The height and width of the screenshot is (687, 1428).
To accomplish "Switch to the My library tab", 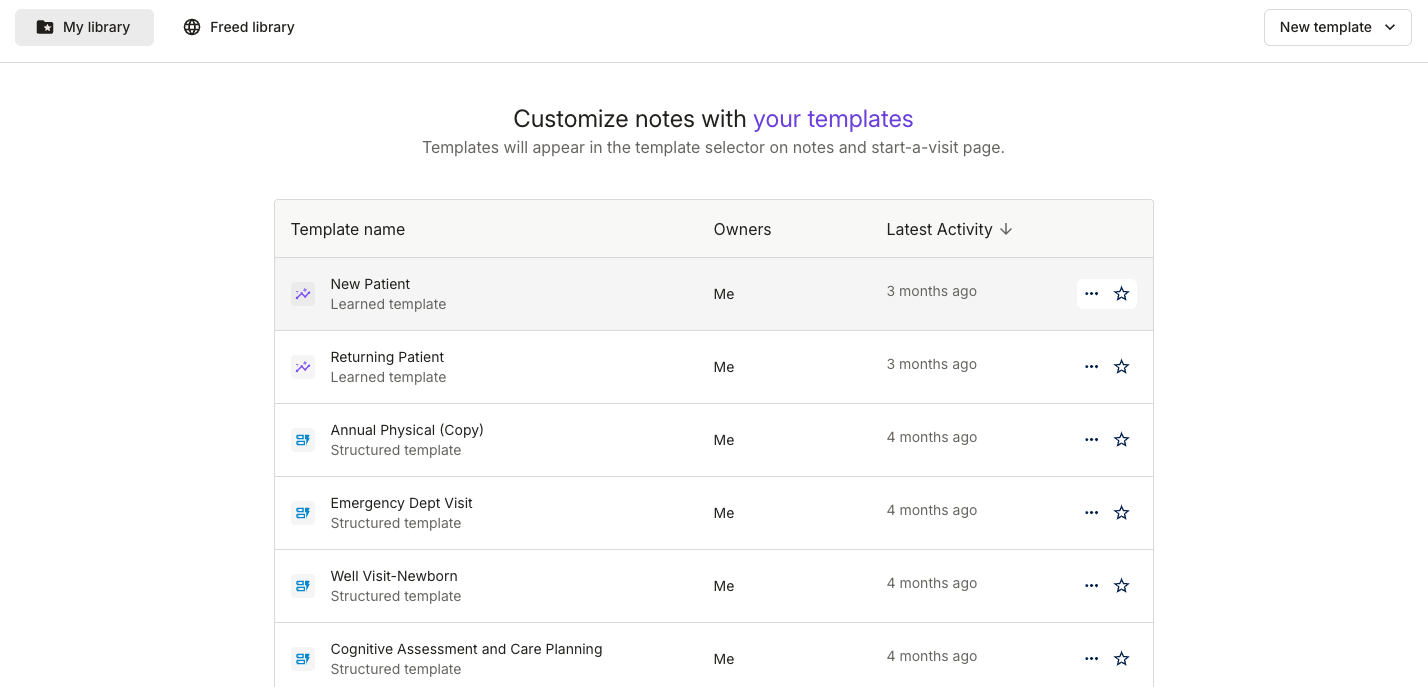I will (x=84, y=28).
